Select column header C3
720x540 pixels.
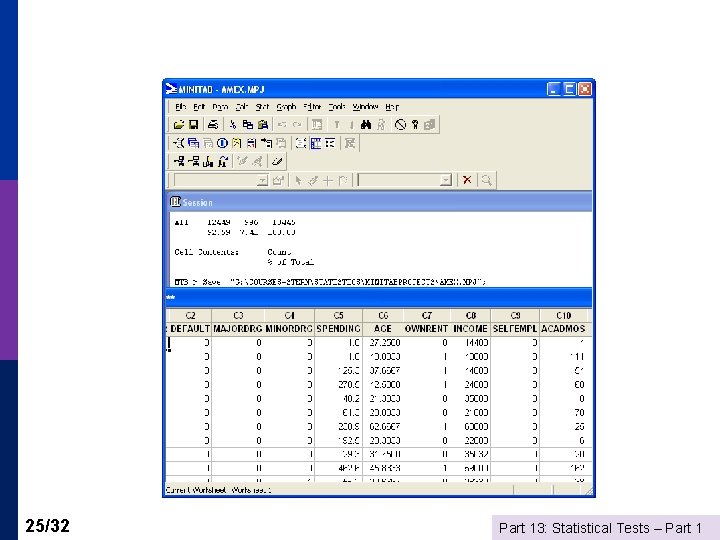point(238,315)
